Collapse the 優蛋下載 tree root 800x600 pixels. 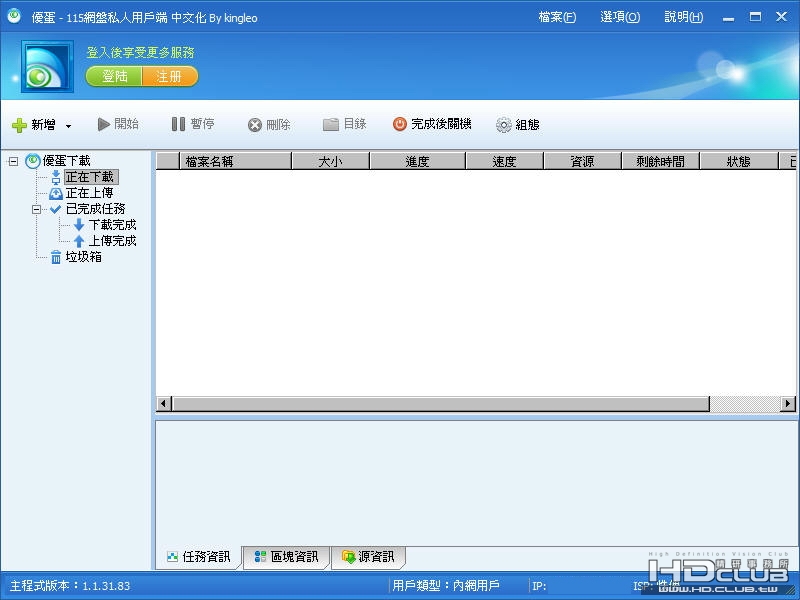pos(14,162)
